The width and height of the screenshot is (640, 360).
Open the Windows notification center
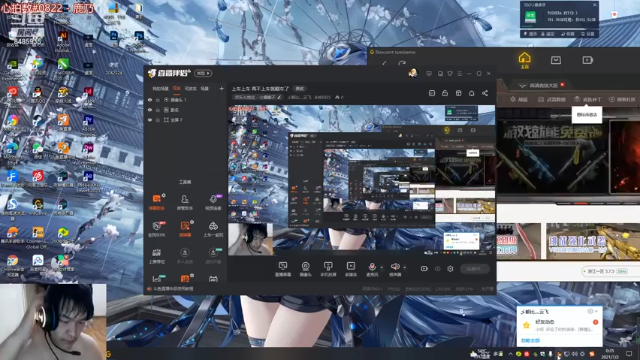coord(629,353)
